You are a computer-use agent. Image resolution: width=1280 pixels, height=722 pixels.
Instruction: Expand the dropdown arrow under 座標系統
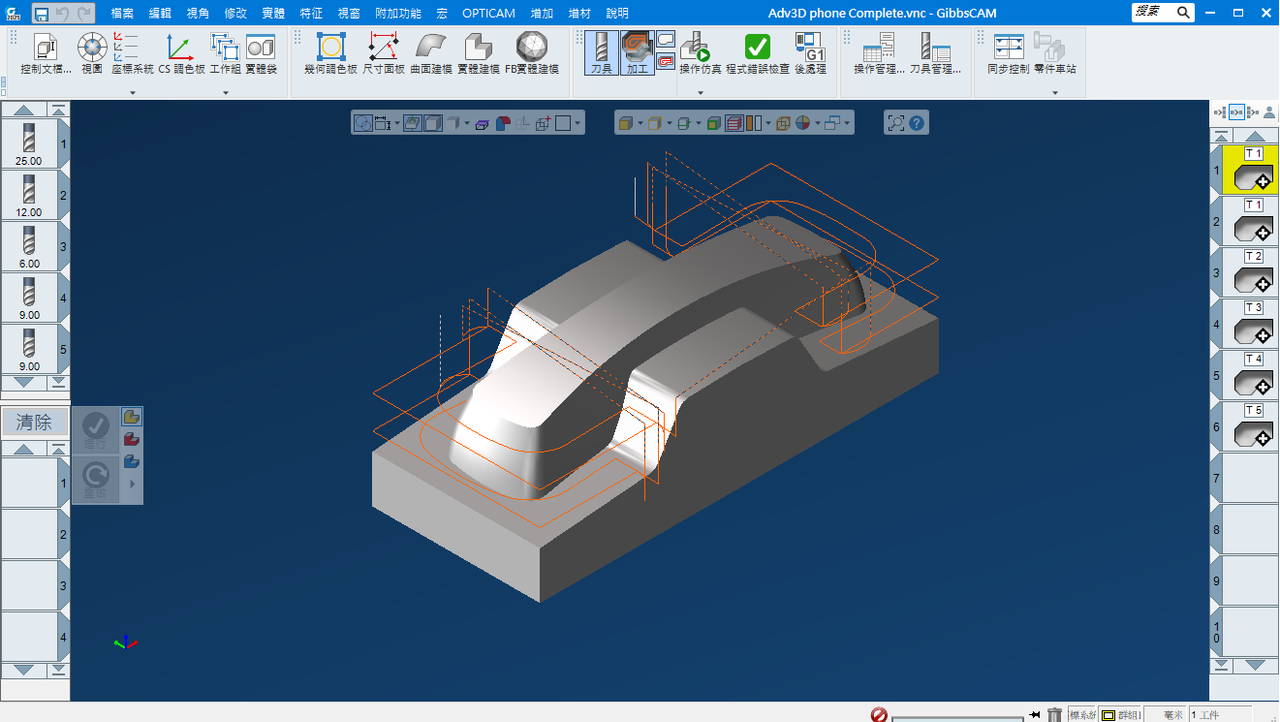pyautogui.click(x=132, y=92)
